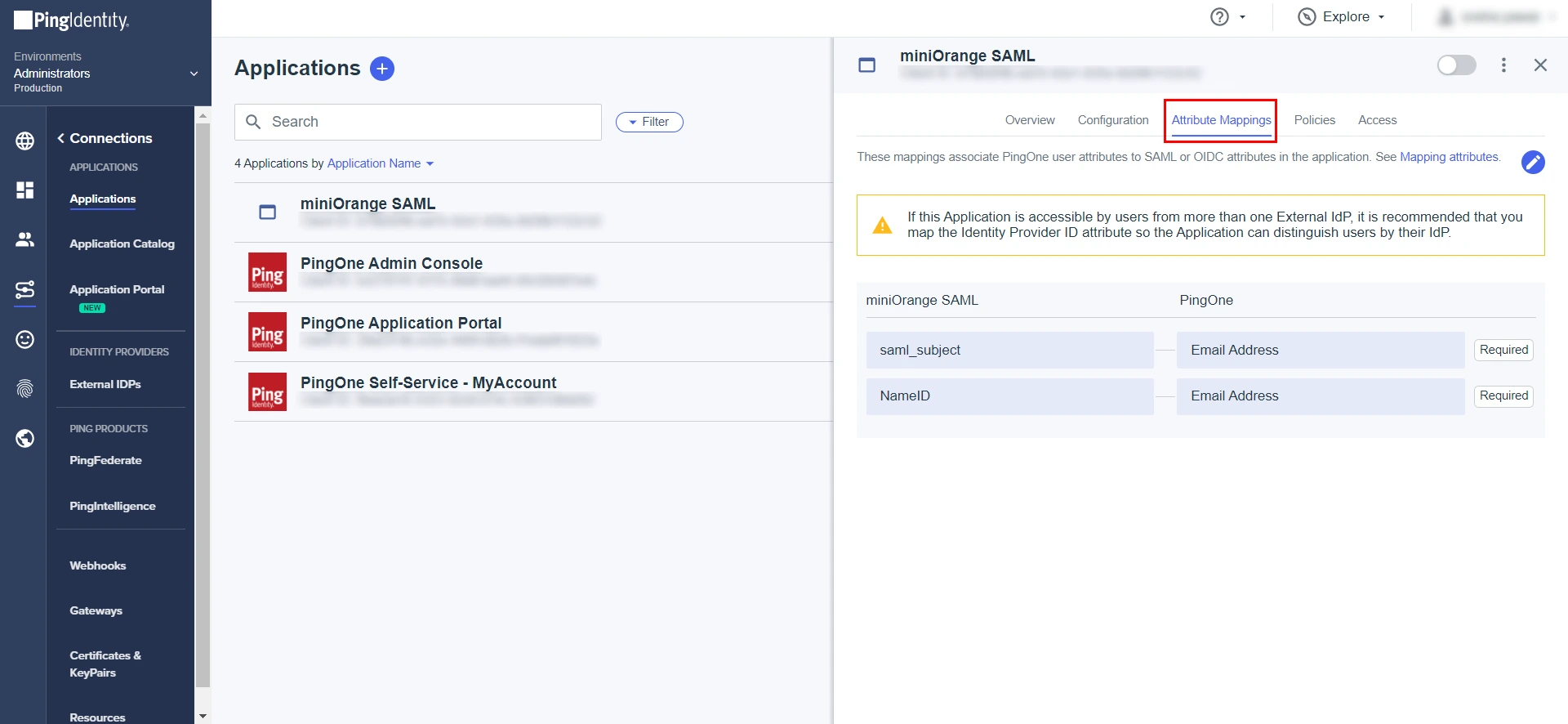Click the Required badge for NameID
Image resolution: width=1568 pixels, height=724 pixels.
1503,396
